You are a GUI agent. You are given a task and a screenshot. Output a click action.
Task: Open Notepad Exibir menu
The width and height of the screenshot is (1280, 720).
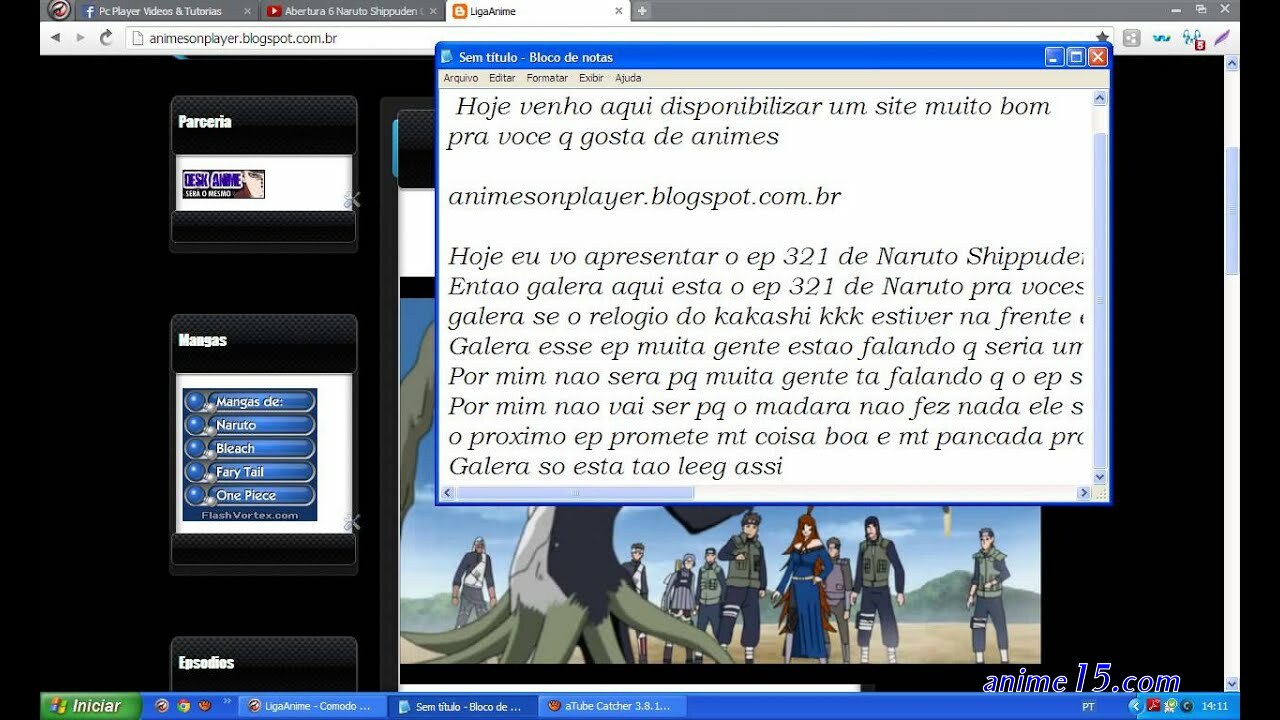(591, 78)
